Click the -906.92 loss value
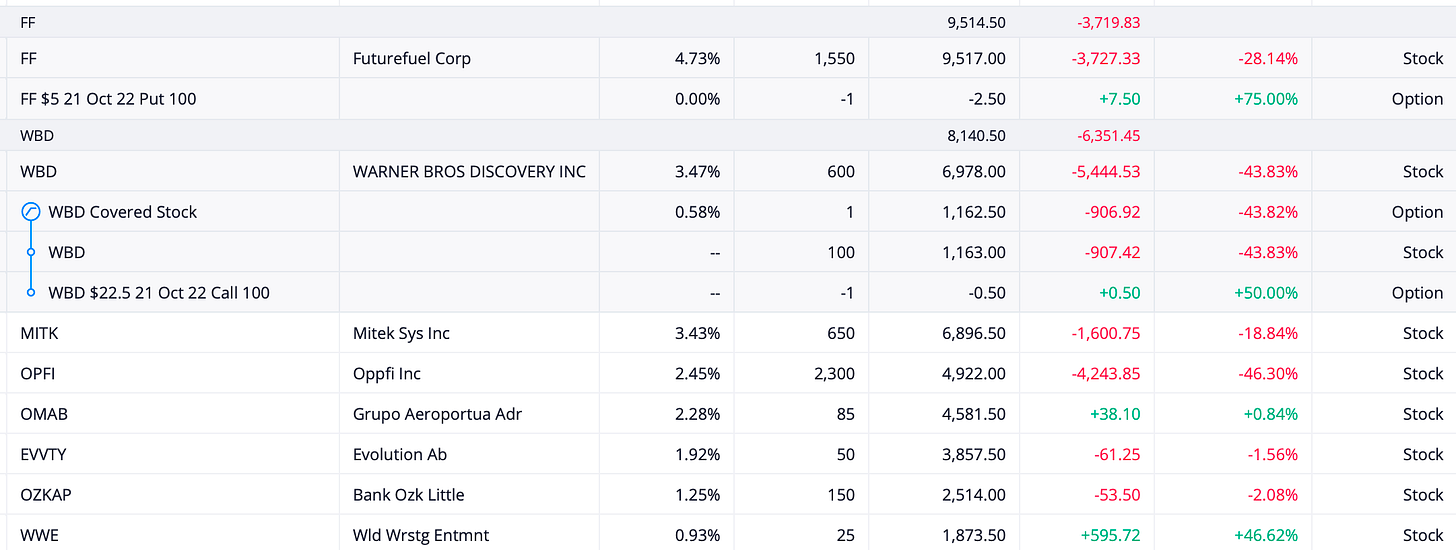Viewport: 1456px width, 550px height. tap(1112, 212)
